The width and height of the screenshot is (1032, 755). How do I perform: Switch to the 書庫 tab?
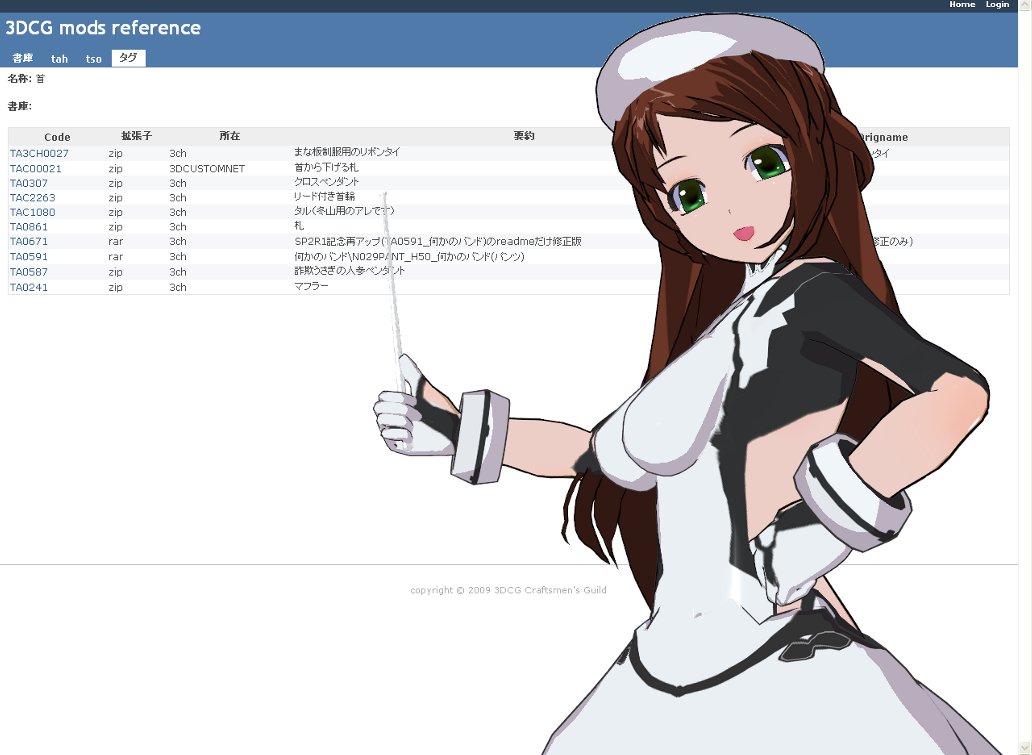click(22, 59)
